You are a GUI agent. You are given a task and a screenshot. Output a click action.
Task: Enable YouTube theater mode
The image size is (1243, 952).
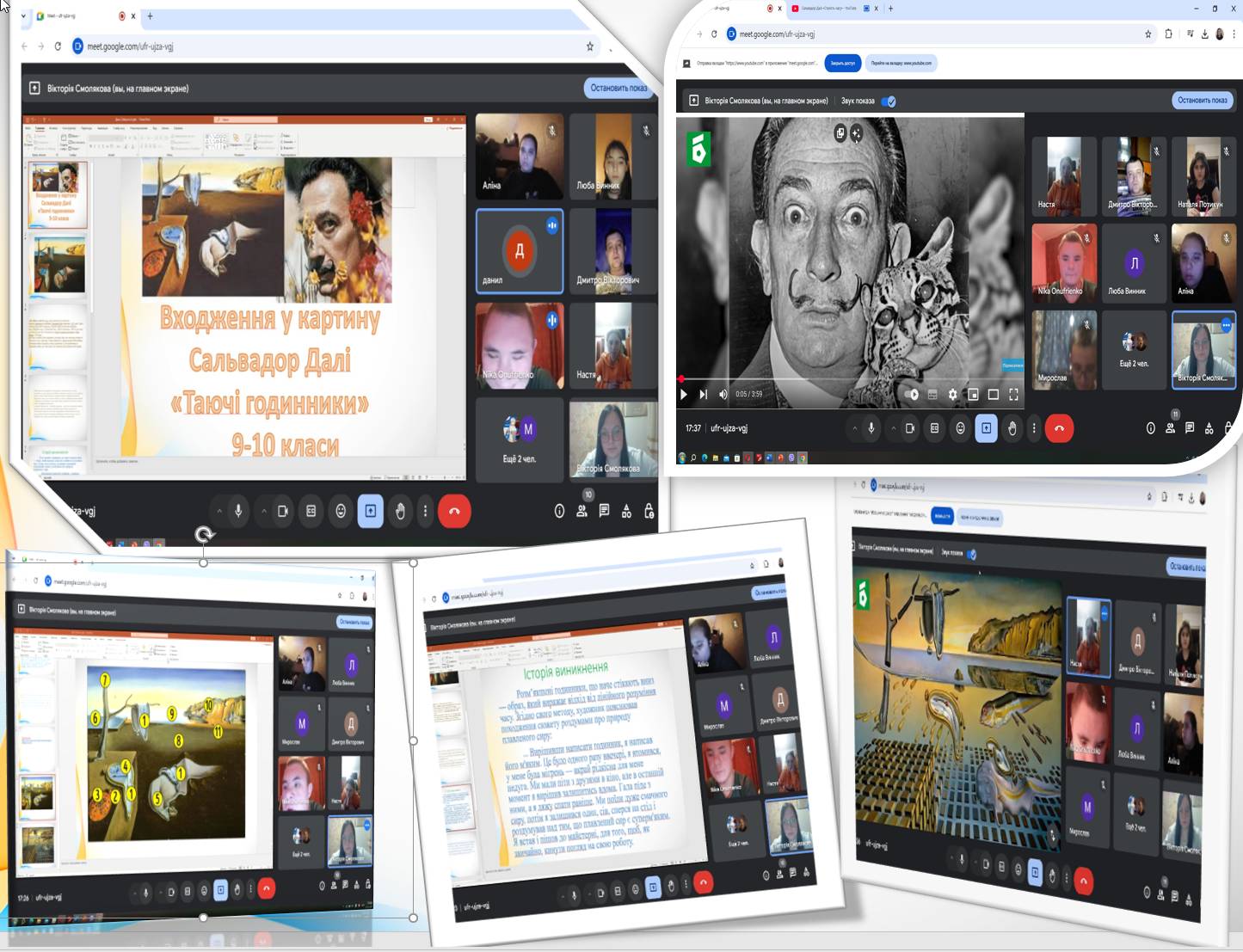(x=993, y=395)
